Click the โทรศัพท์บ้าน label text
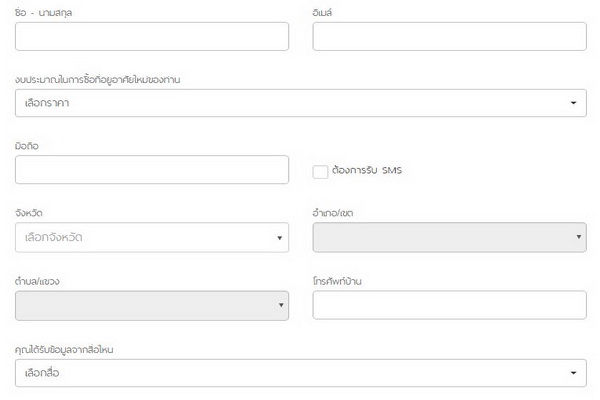 337,281
